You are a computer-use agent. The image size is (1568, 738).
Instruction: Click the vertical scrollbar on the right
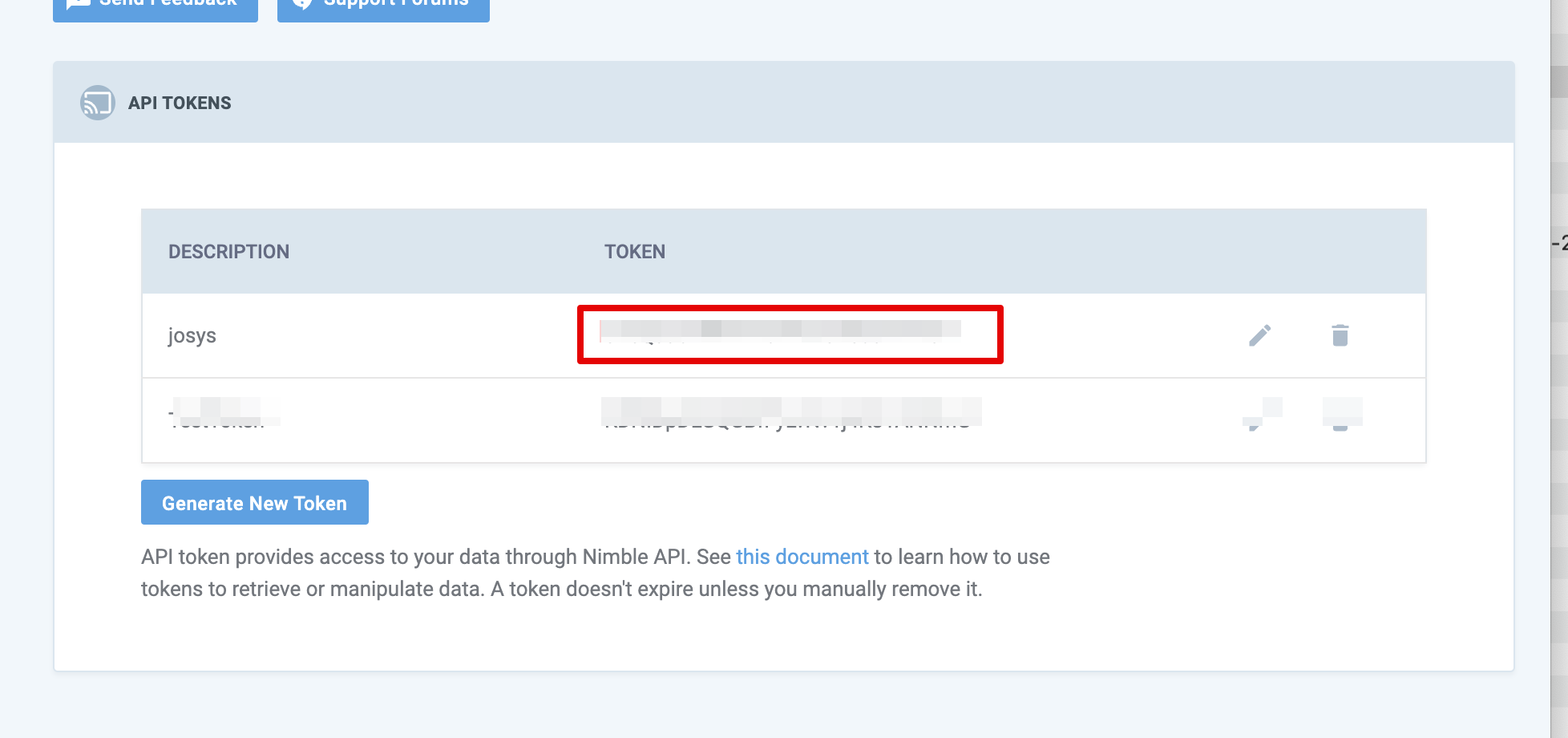pos(1558,369)
